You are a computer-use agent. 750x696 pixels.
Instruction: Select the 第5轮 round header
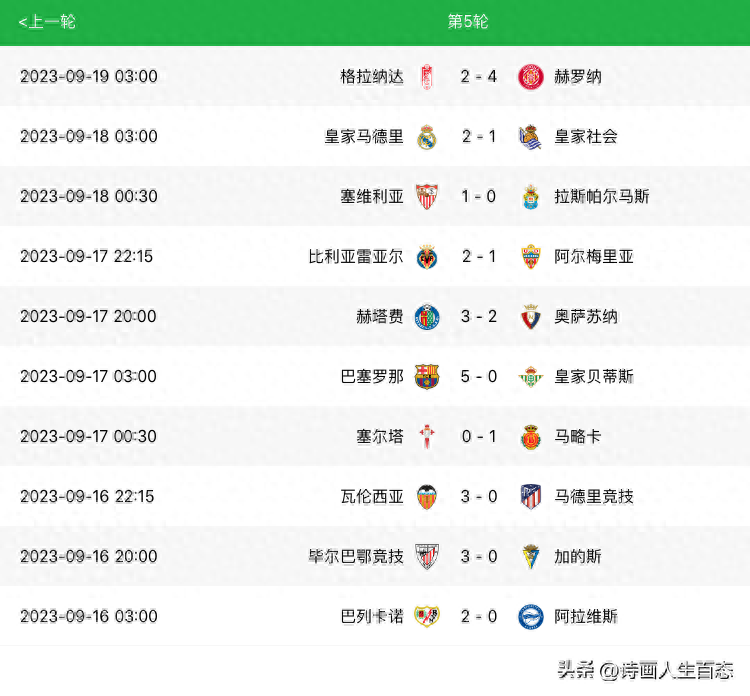tap(468, 22)
